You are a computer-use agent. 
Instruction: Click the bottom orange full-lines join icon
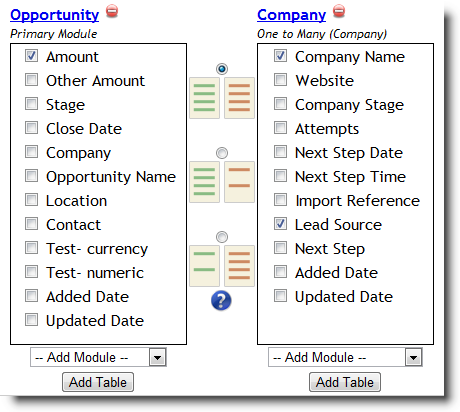click(239, 266)
